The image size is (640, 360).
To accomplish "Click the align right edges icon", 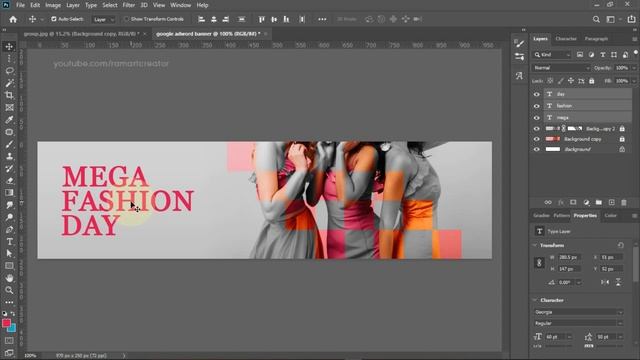I will [x=226, y=19].
